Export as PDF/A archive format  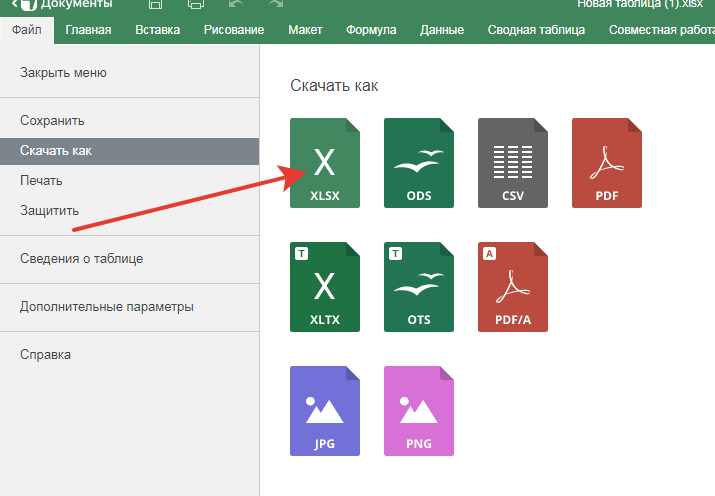click(513, 287)
